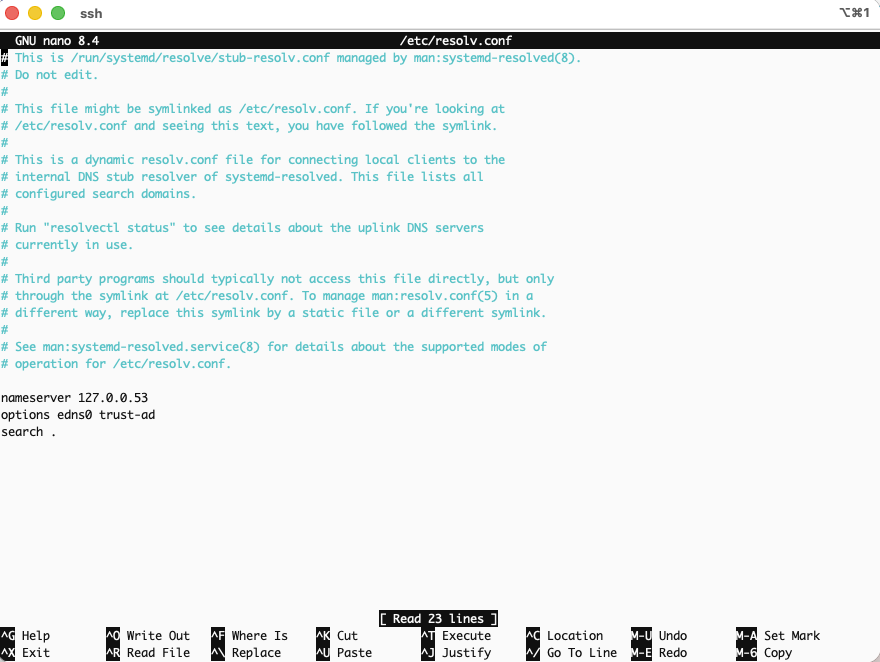The width and height of the screenshot is (880, 662).
Task: Click the M-6 Copy shortcut
Action: [x=765, y=653]
